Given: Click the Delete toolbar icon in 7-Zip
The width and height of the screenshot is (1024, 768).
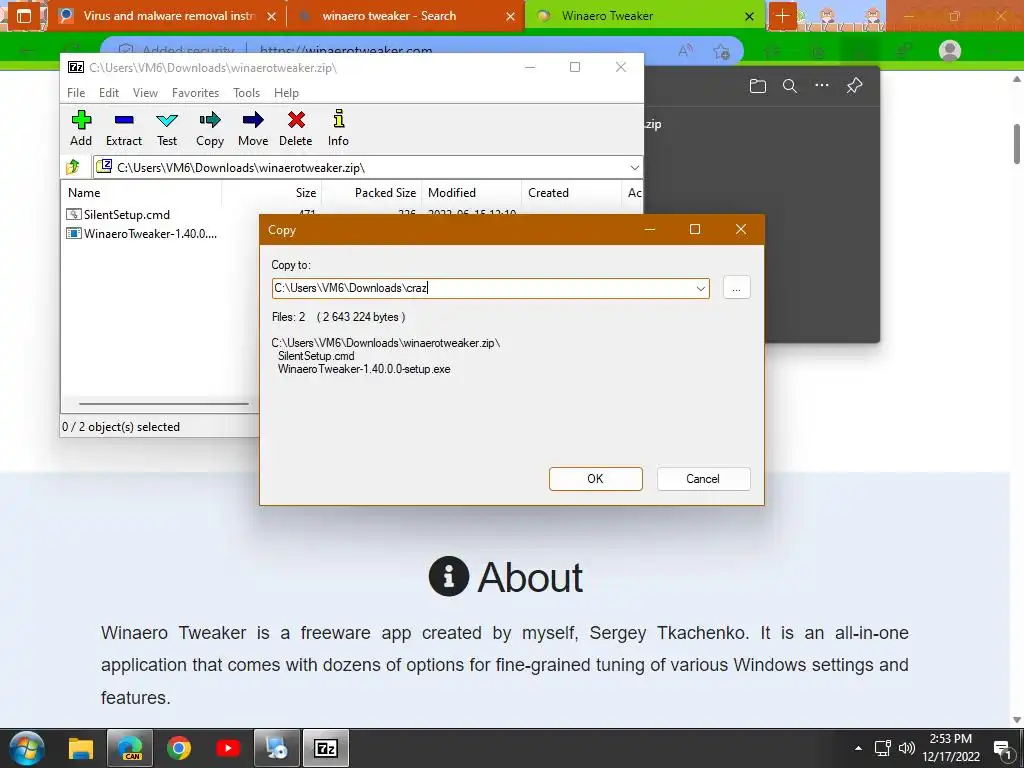Looking at the screenshot, I should (x=296, y=129).
